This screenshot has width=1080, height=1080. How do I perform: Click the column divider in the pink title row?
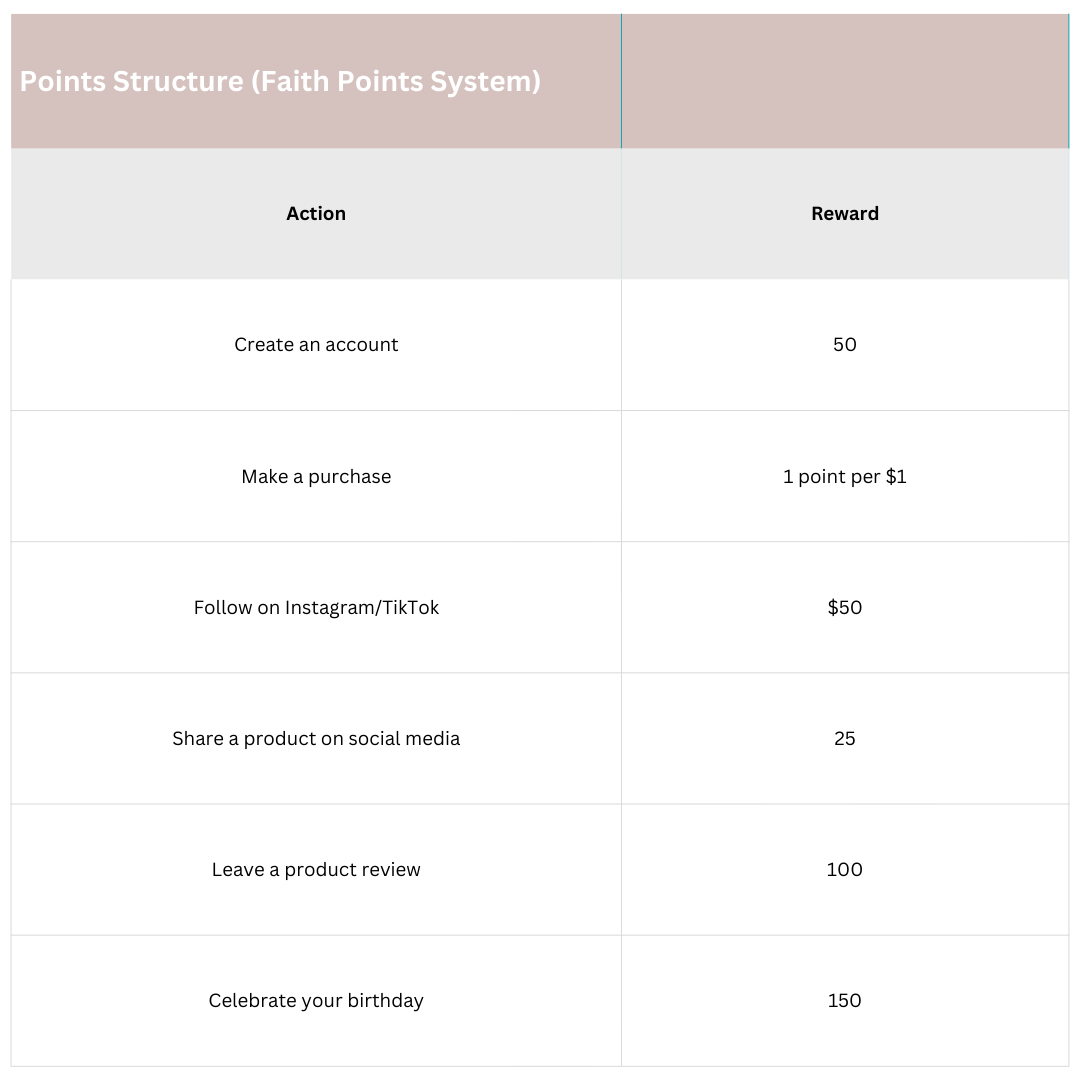[x=621, y=81]
